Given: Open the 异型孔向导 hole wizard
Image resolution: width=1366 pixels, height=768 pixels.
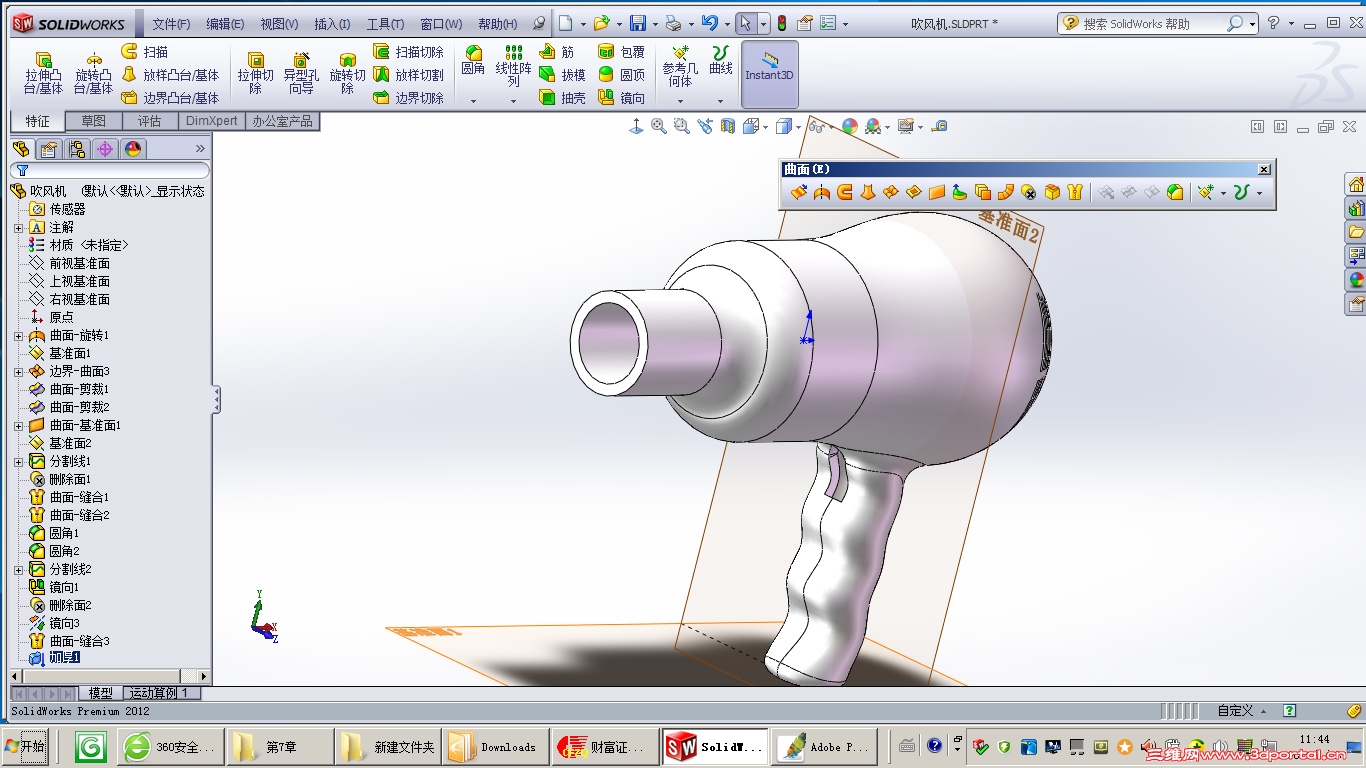Looking at the screenshot, I should click(301, 74).
